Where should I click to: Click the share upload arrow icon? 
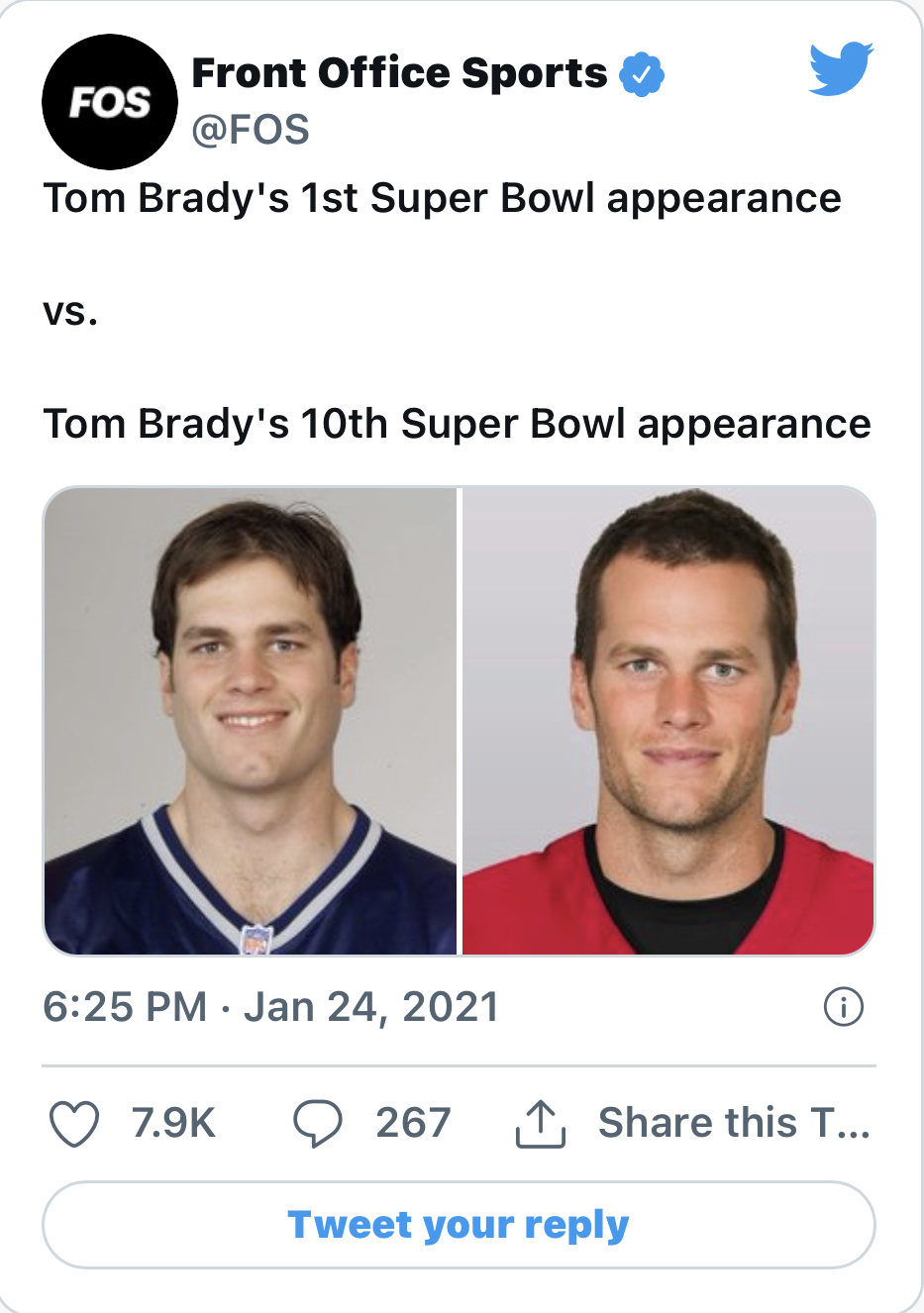click(x=540, y=1123)
